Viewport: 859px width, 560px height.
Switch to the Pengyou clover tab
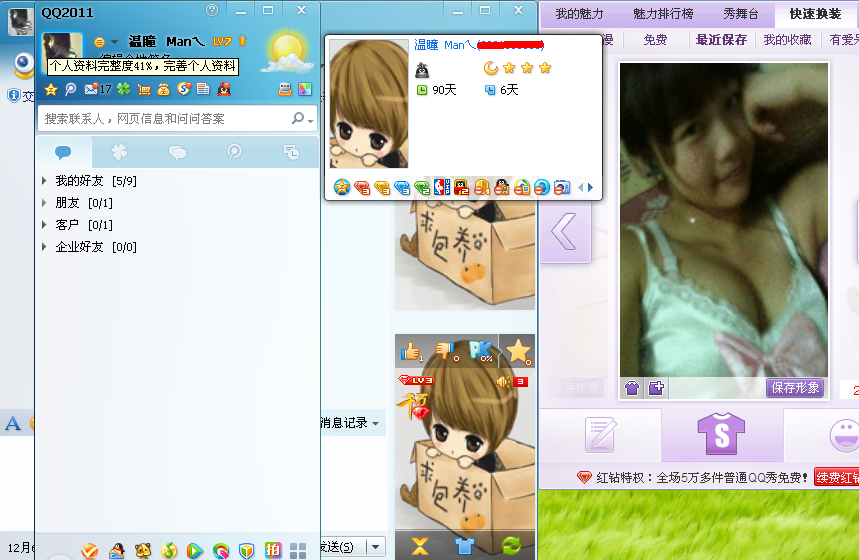(x=119, y=152)
